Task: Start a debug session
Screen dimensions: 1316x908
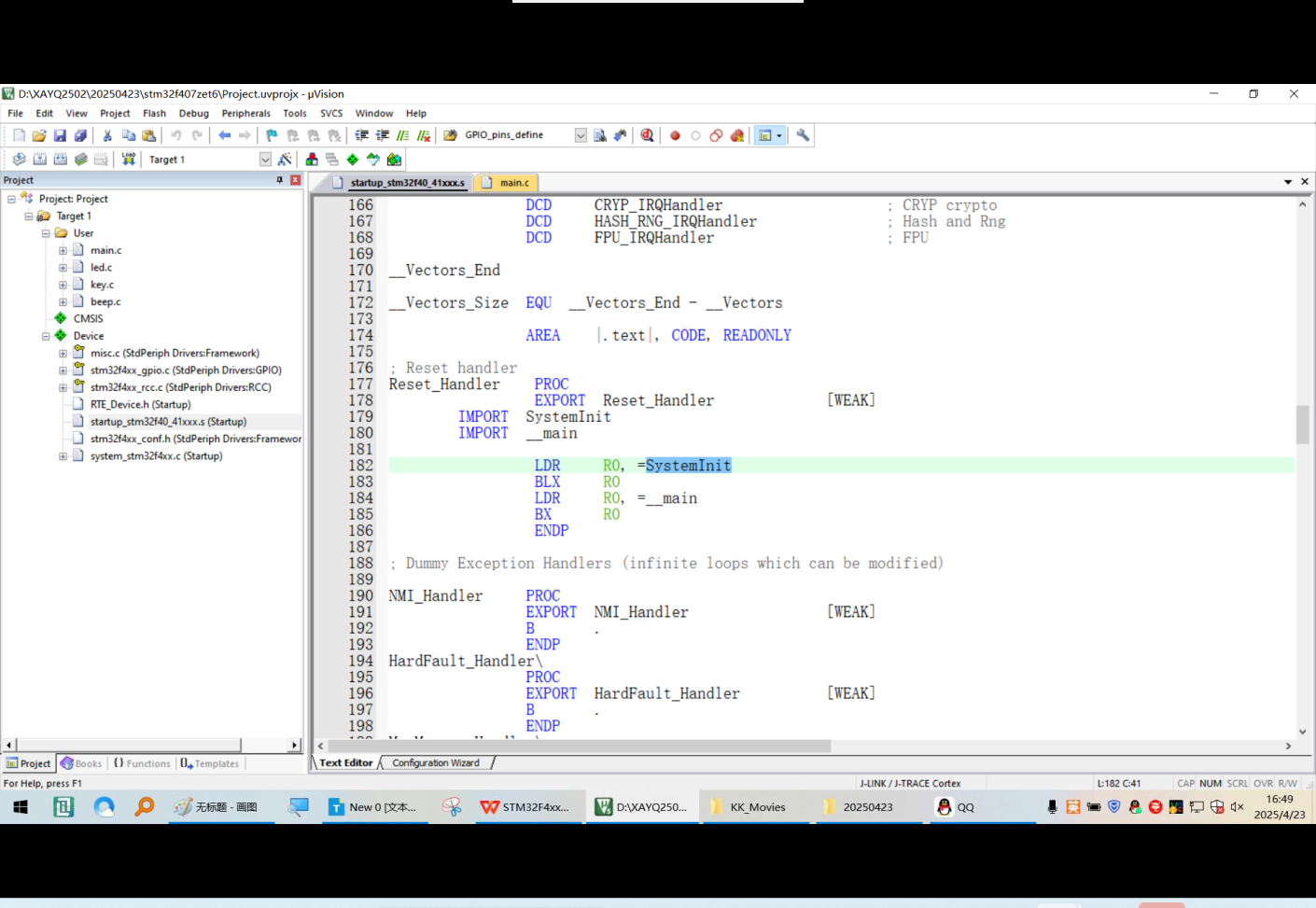Action: point(647,134)
